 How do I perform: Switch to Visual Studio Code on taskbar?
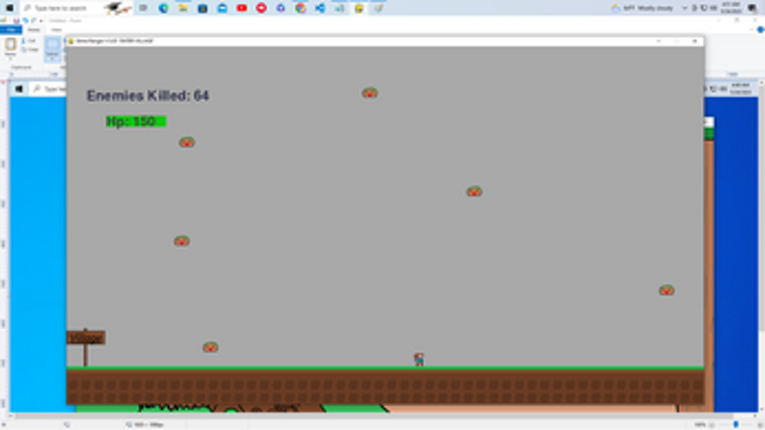pos(320,8)
